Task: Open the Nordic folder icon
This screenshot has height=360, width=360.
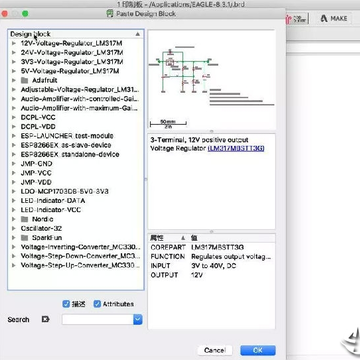Action: click(x=25, y=219)
